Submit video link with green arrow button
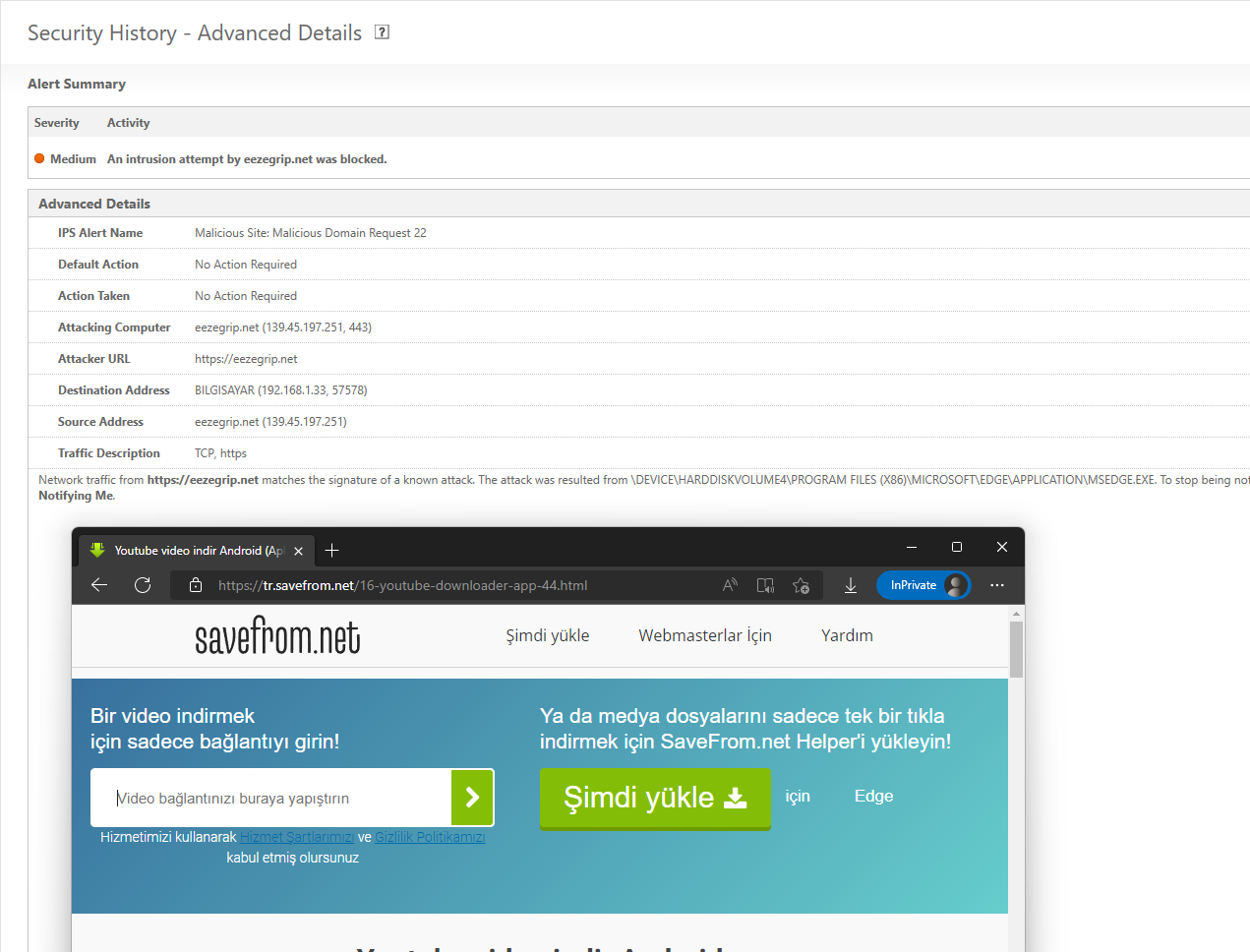Image resolution: width=1250 pixels, height=952 pixels. click(472, 798)
